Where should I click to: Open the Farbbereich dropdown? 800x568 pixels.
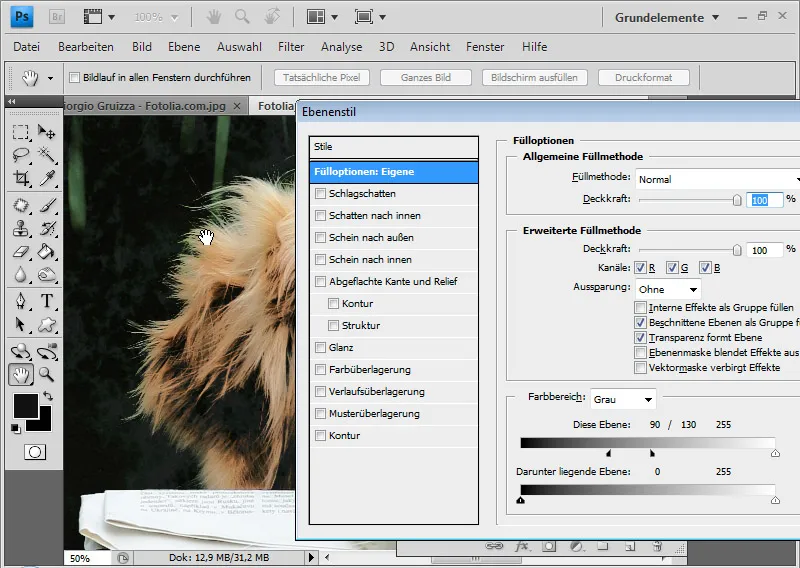(623, 399)
